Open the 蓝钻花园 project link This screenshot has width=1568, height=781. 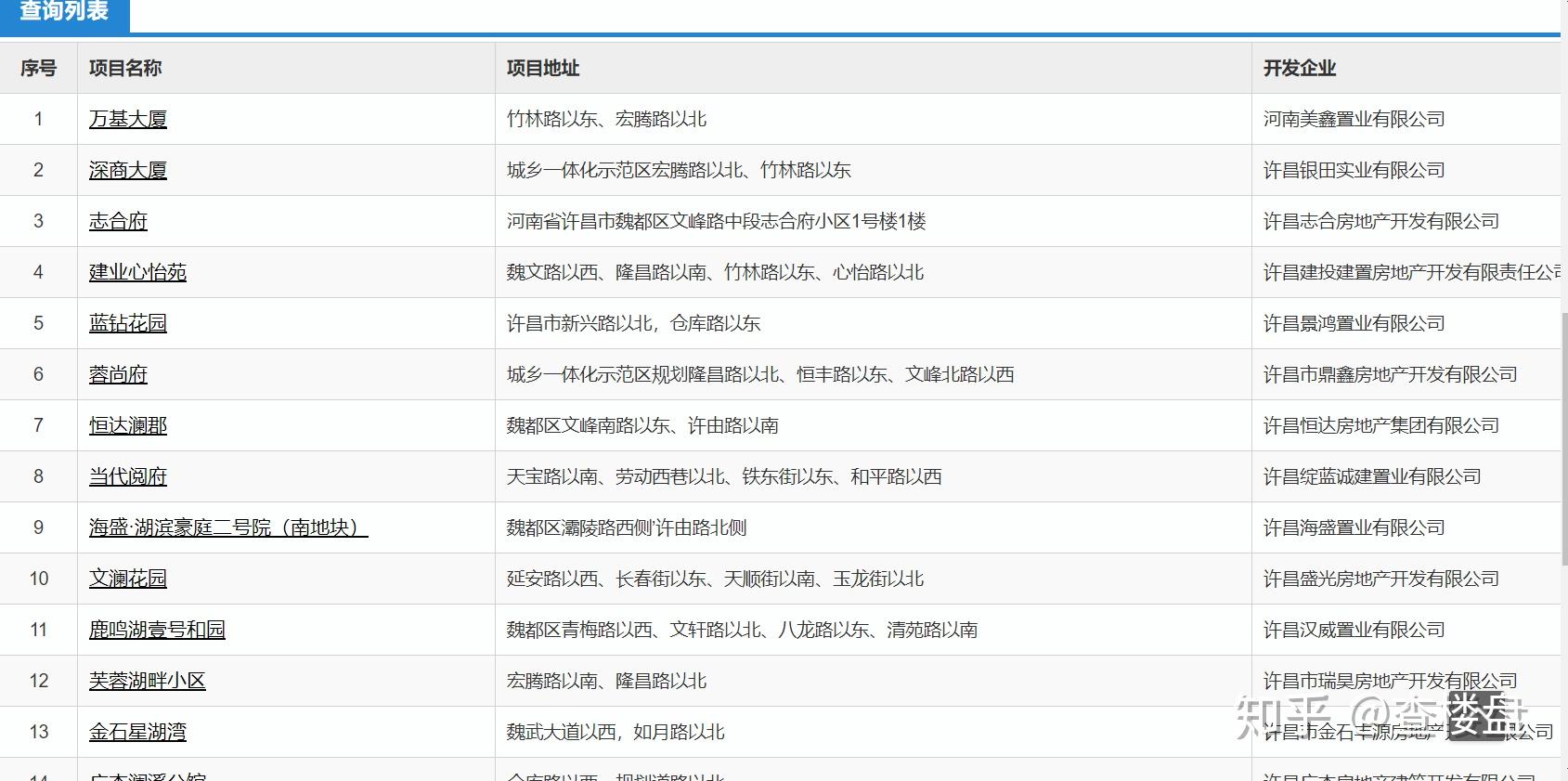[128, 323]
